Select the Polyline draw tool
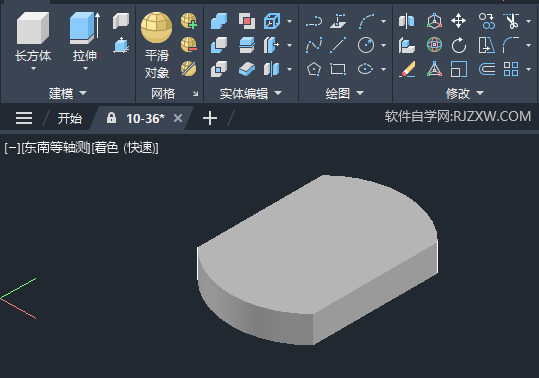Image resolution: width=539 pixels, height=378 pixels. (x=314, y=21)
